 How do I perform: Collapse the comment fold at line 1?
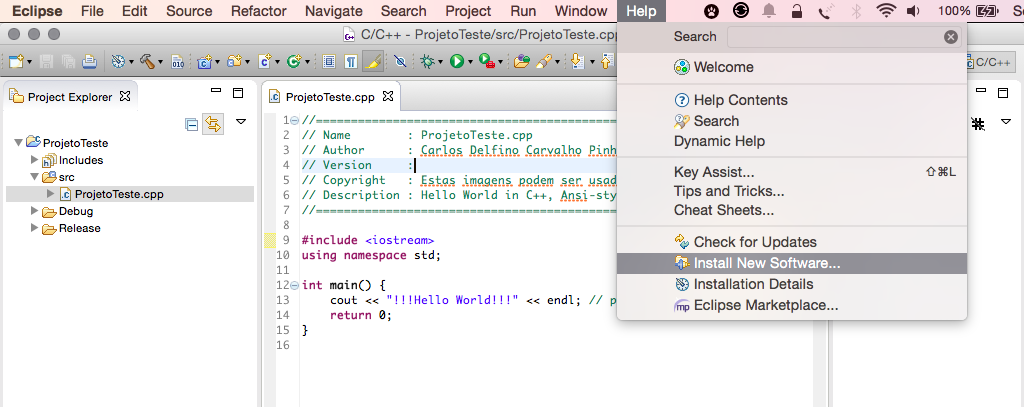(x=294, y=120)
